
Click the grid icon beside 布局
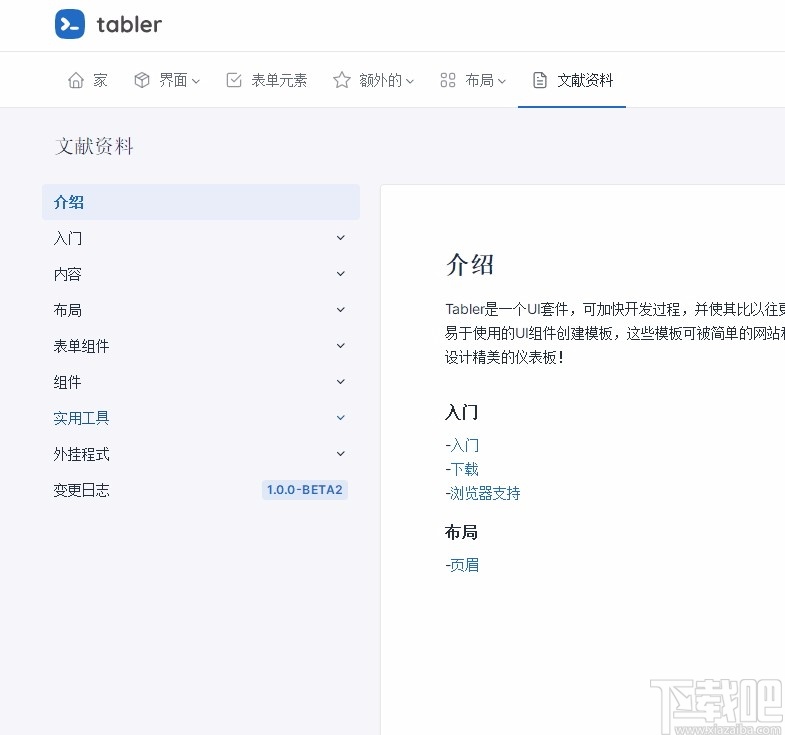pyautogui.click(x=448, y=80)
